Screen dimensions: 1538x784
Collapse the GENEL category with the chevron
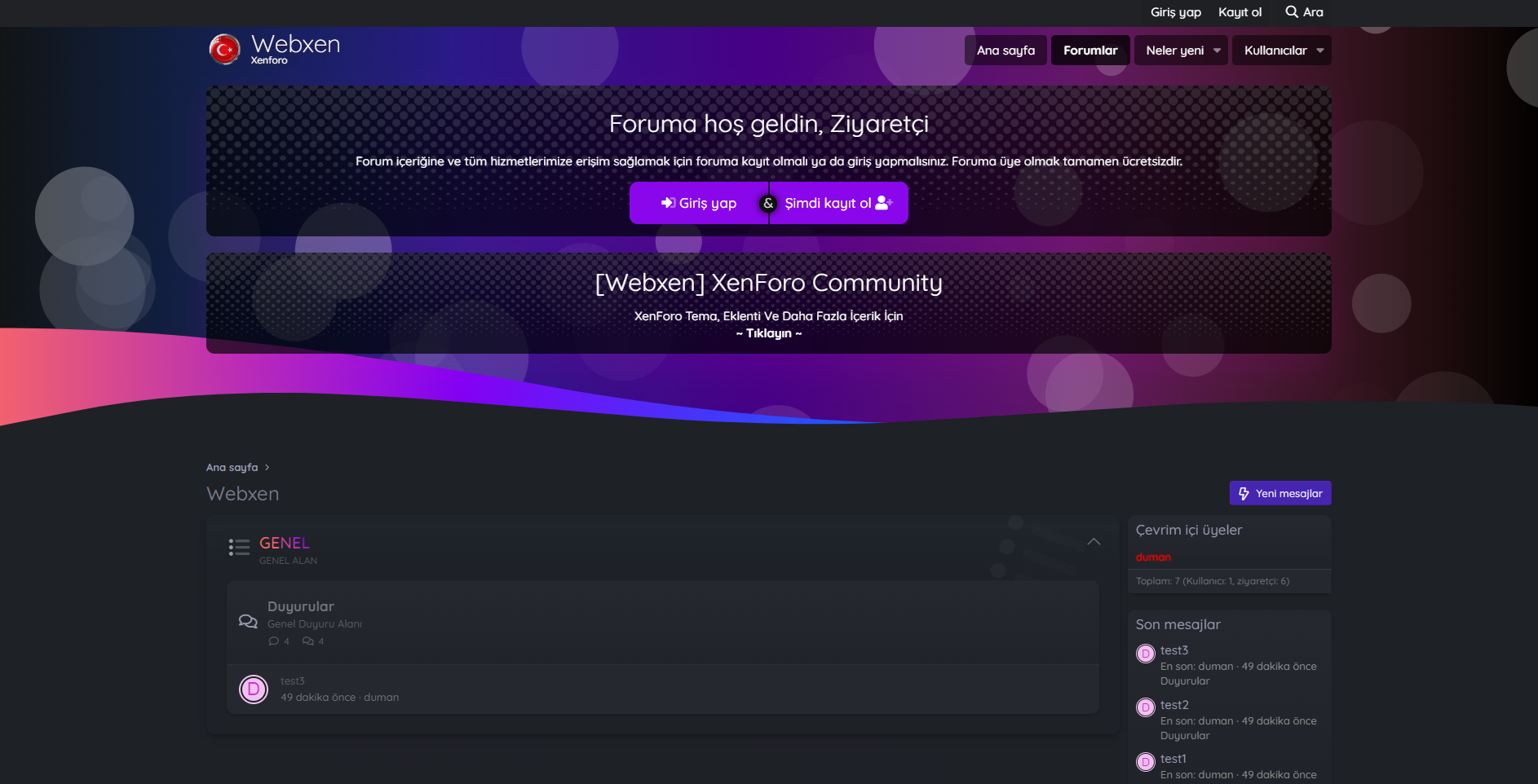click(x=1094, y=542)
